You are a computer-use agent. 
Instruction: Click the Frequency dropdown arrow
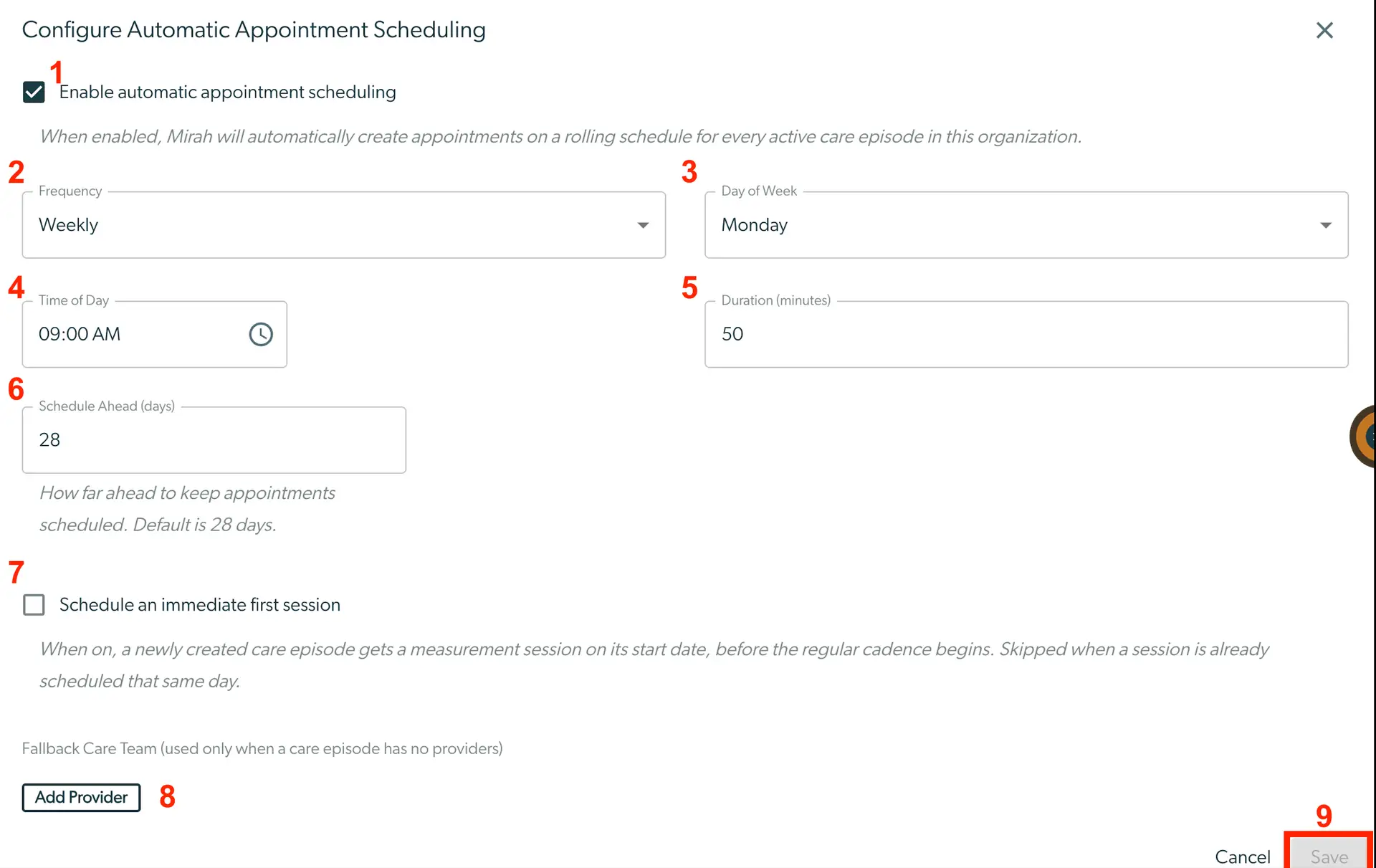[x=643, y=225]
